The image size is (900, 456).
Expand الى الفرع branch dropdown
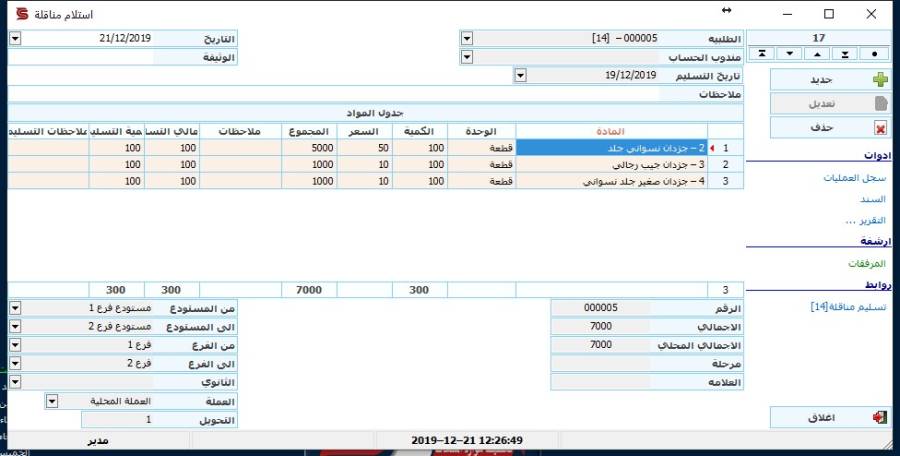15,364
